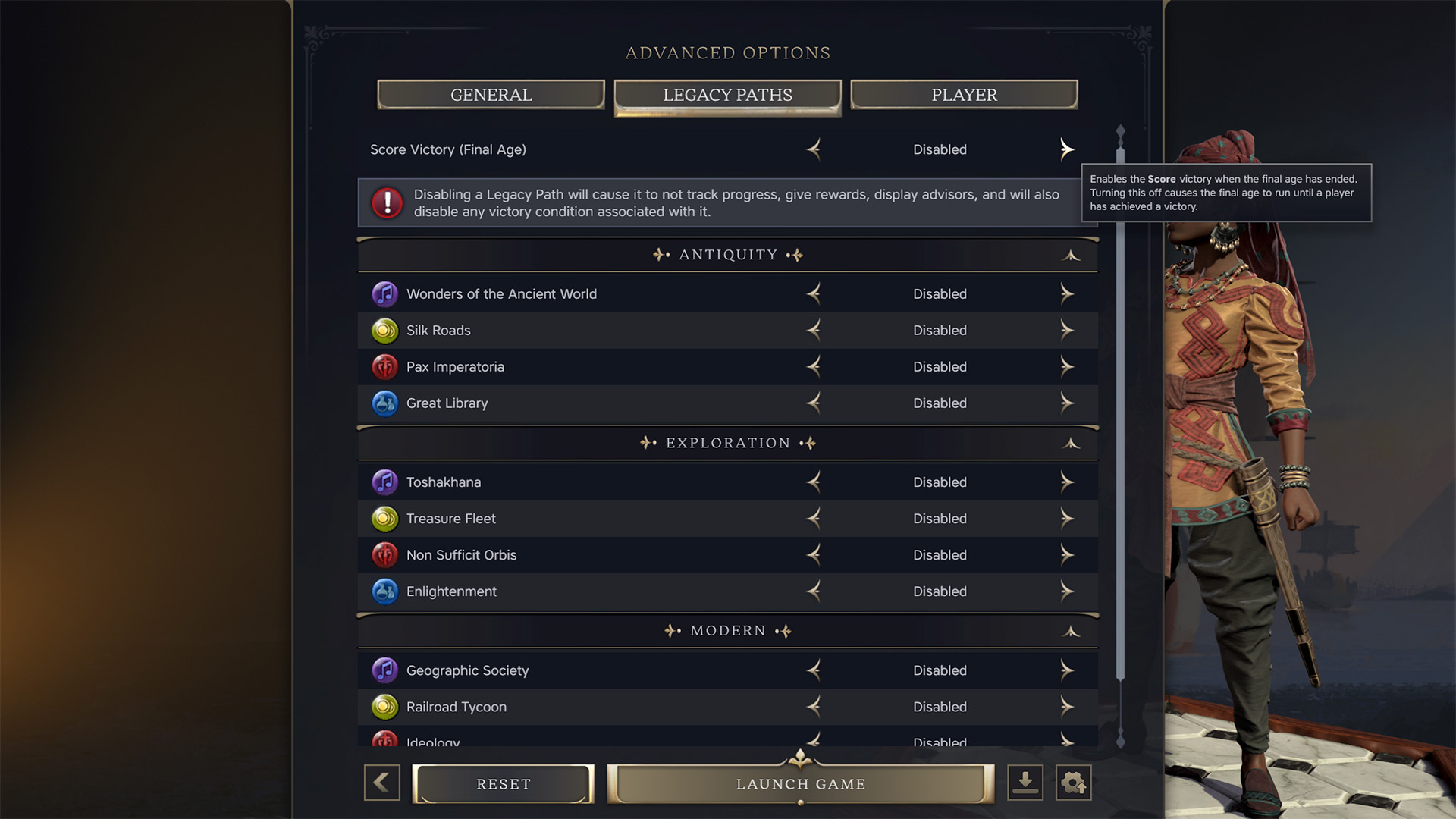Toggle Toshakhana setting with the right arrow
1456x819 pixels.
point(1067,482)
